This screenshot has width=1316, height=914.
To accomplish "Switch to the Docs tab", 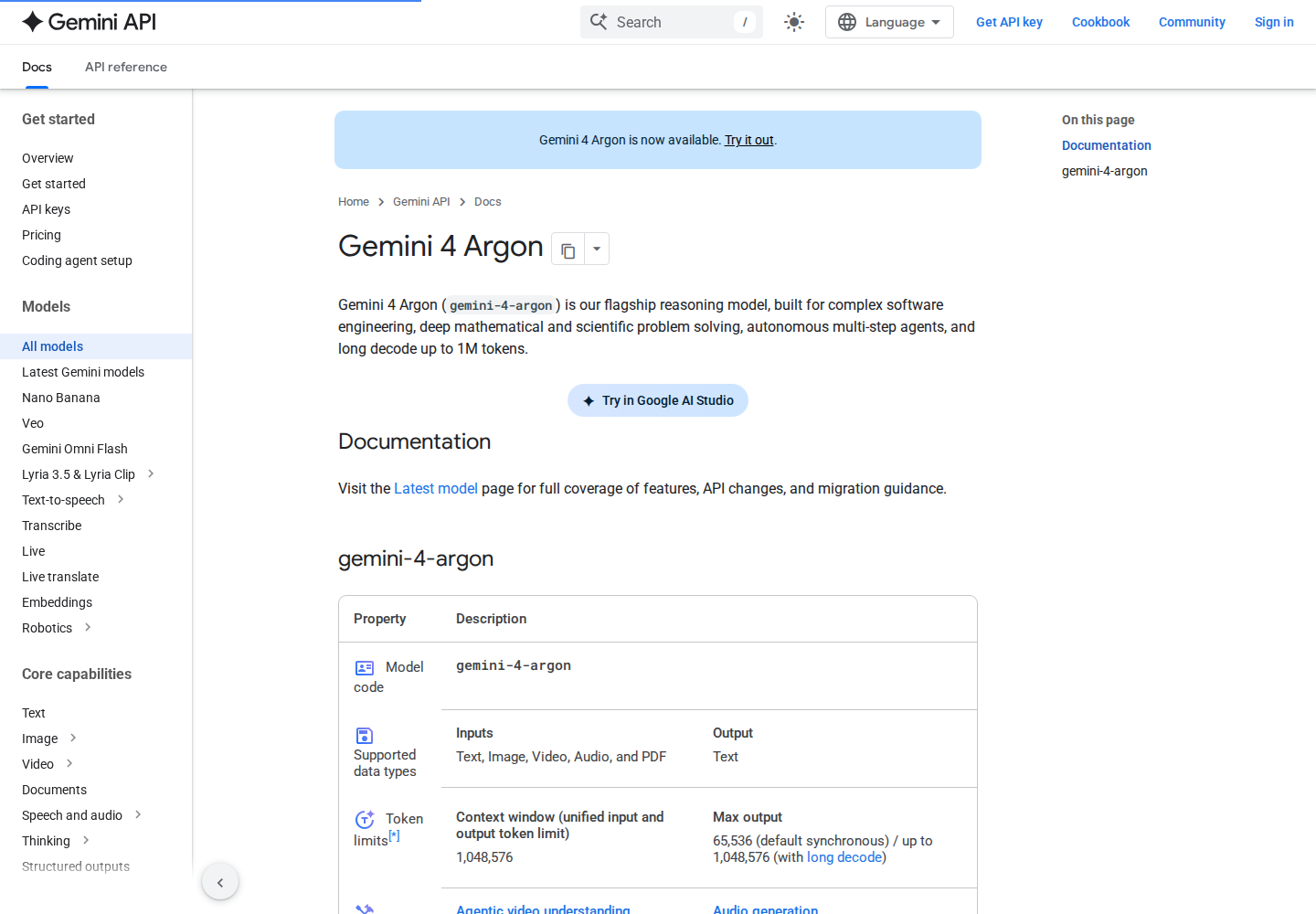I will click(37, 67).
